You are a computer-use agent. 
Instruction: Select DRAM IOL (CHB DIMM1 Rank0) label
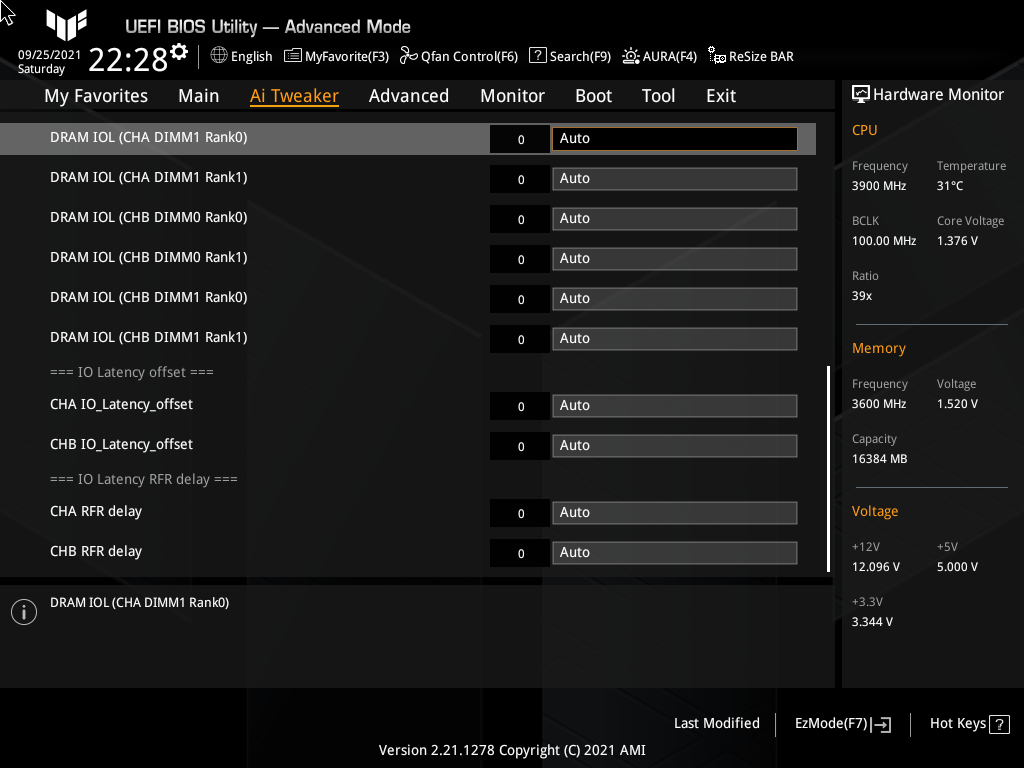click(149, 297)
